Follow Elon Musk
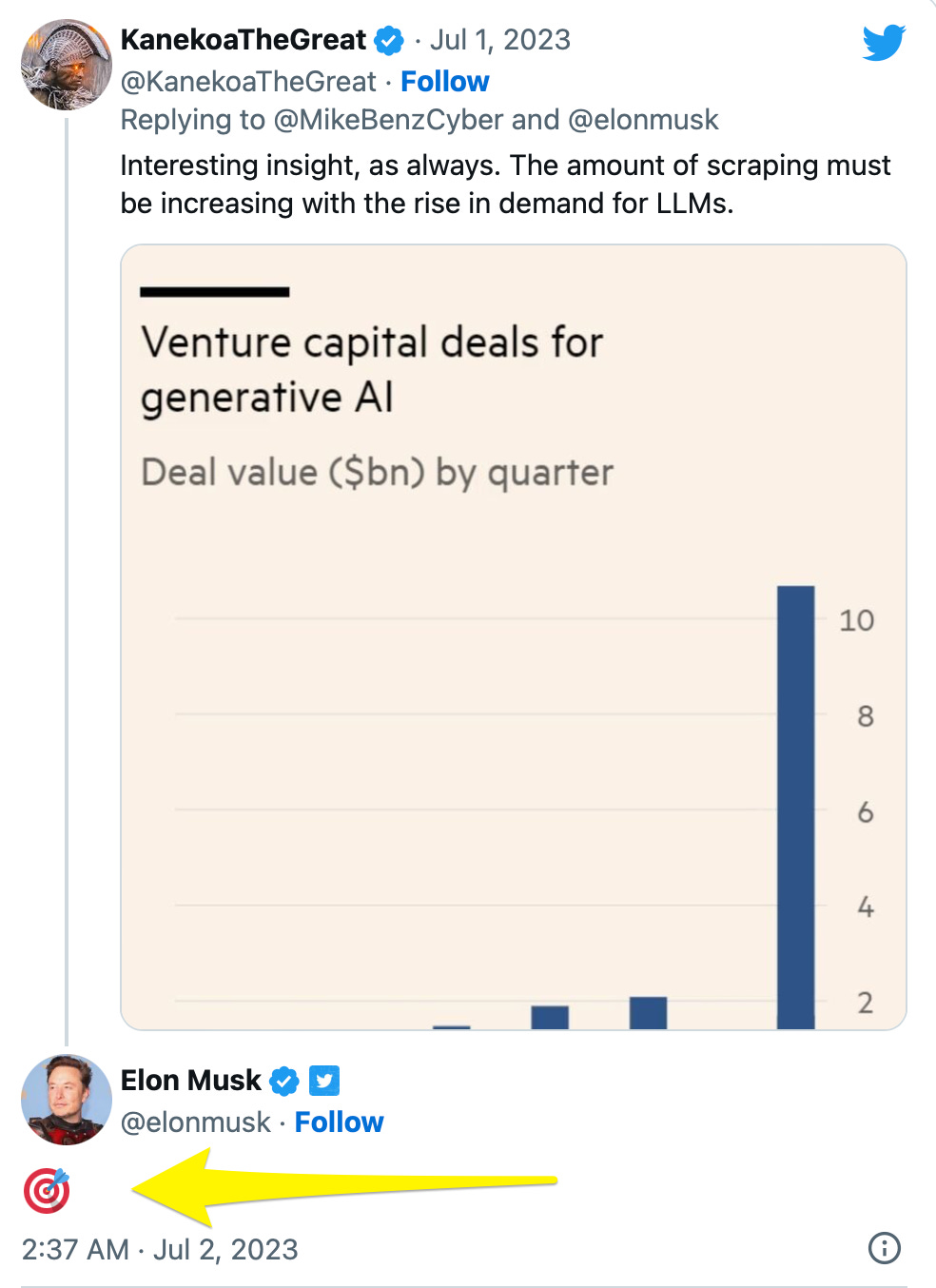Viewport: 936px width, 1288px height. click(339, 1122)
